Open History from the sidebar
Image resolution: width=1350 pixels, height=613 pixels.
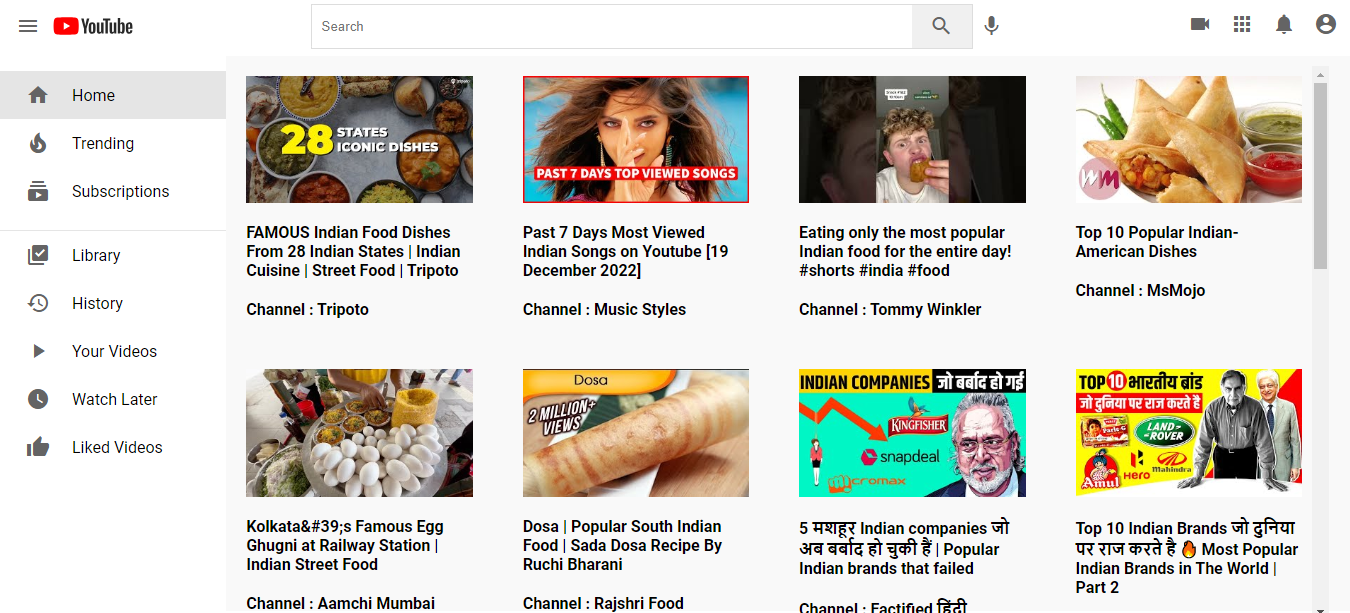tap(113, 303)
